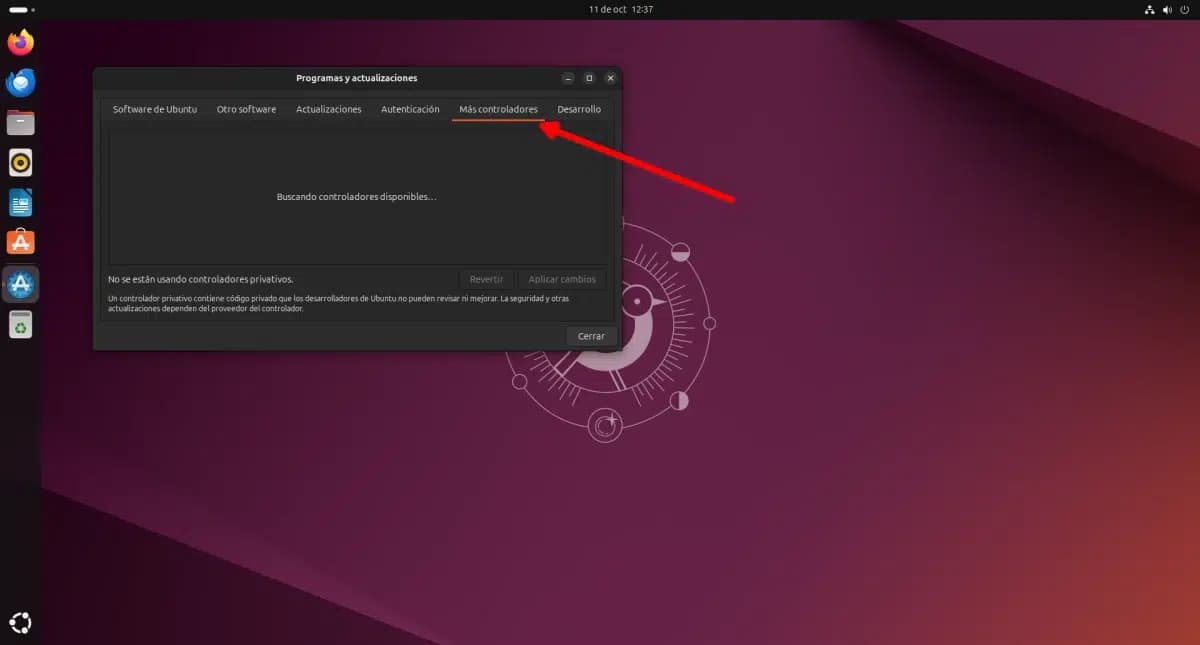The image size is (1200, 645).
Task: Open Rhythmbox music player in dock
Action: (x=21, y=162)
